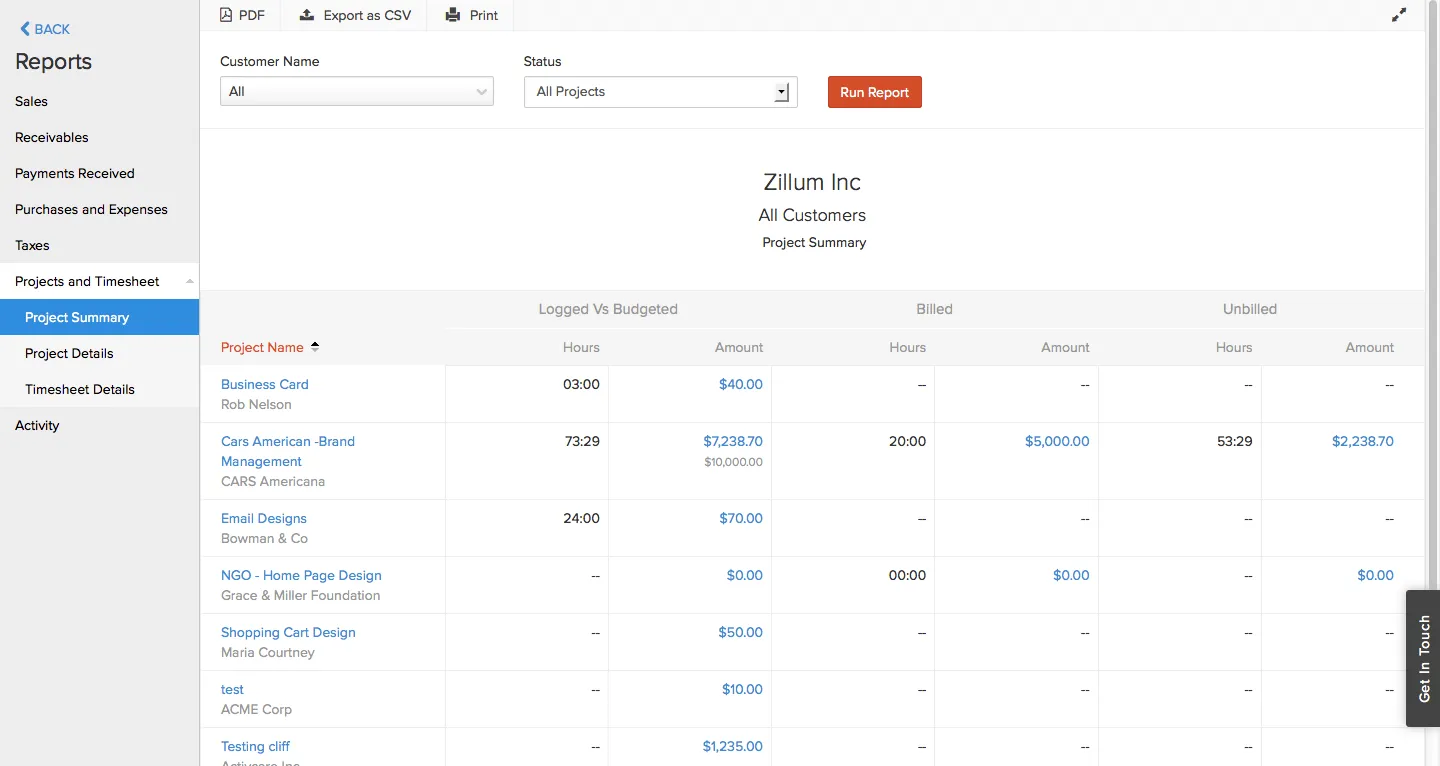1440x766 pixels.
Task: Collapse the Projects and Timesheet section
Action: [x=190, y=282]
